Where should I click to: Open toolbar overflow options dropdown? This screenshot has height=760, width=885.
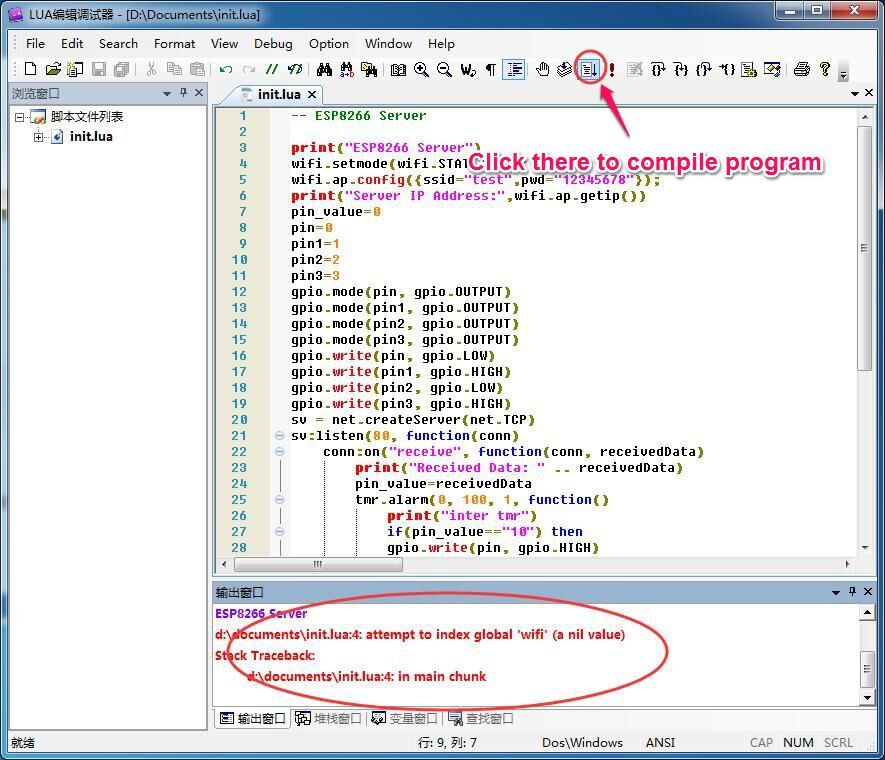[843, 73]
